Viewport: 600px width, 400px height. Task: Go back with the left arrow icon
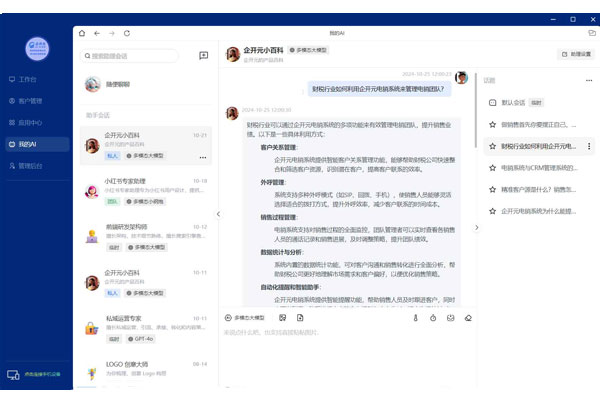tap(97, 33)
